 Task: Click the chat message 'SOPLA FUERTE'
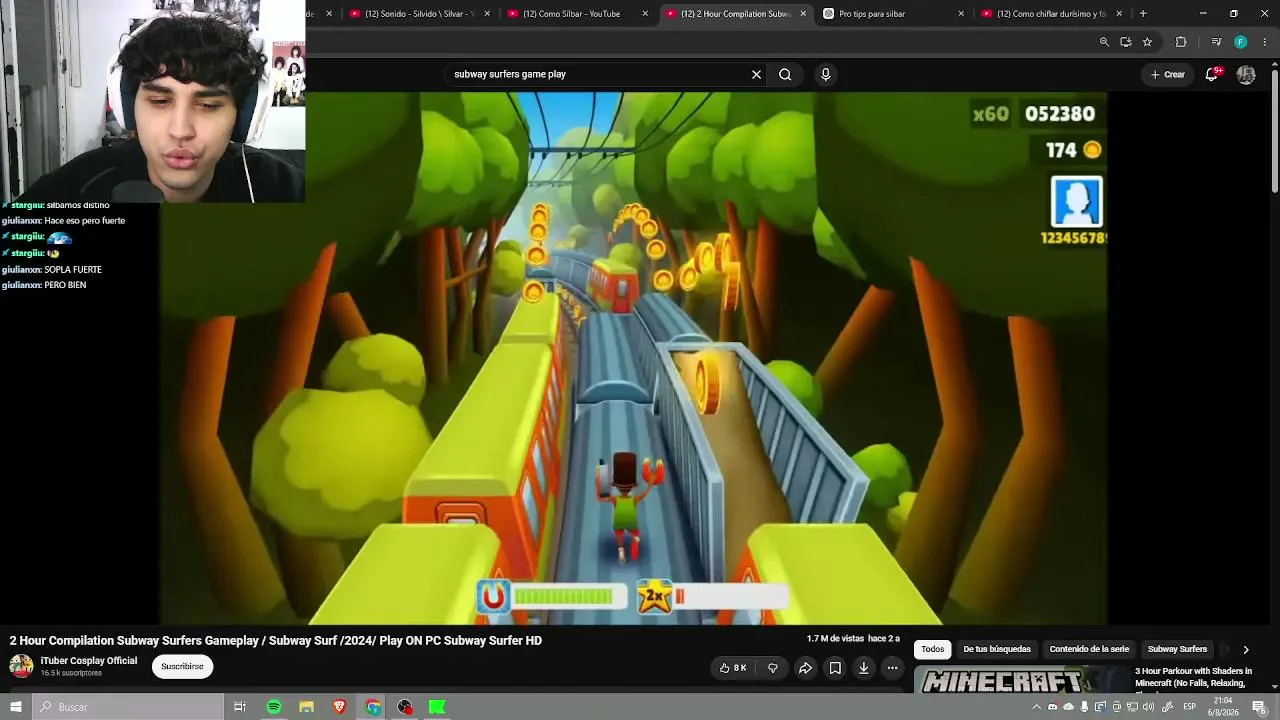pos(73,270)
